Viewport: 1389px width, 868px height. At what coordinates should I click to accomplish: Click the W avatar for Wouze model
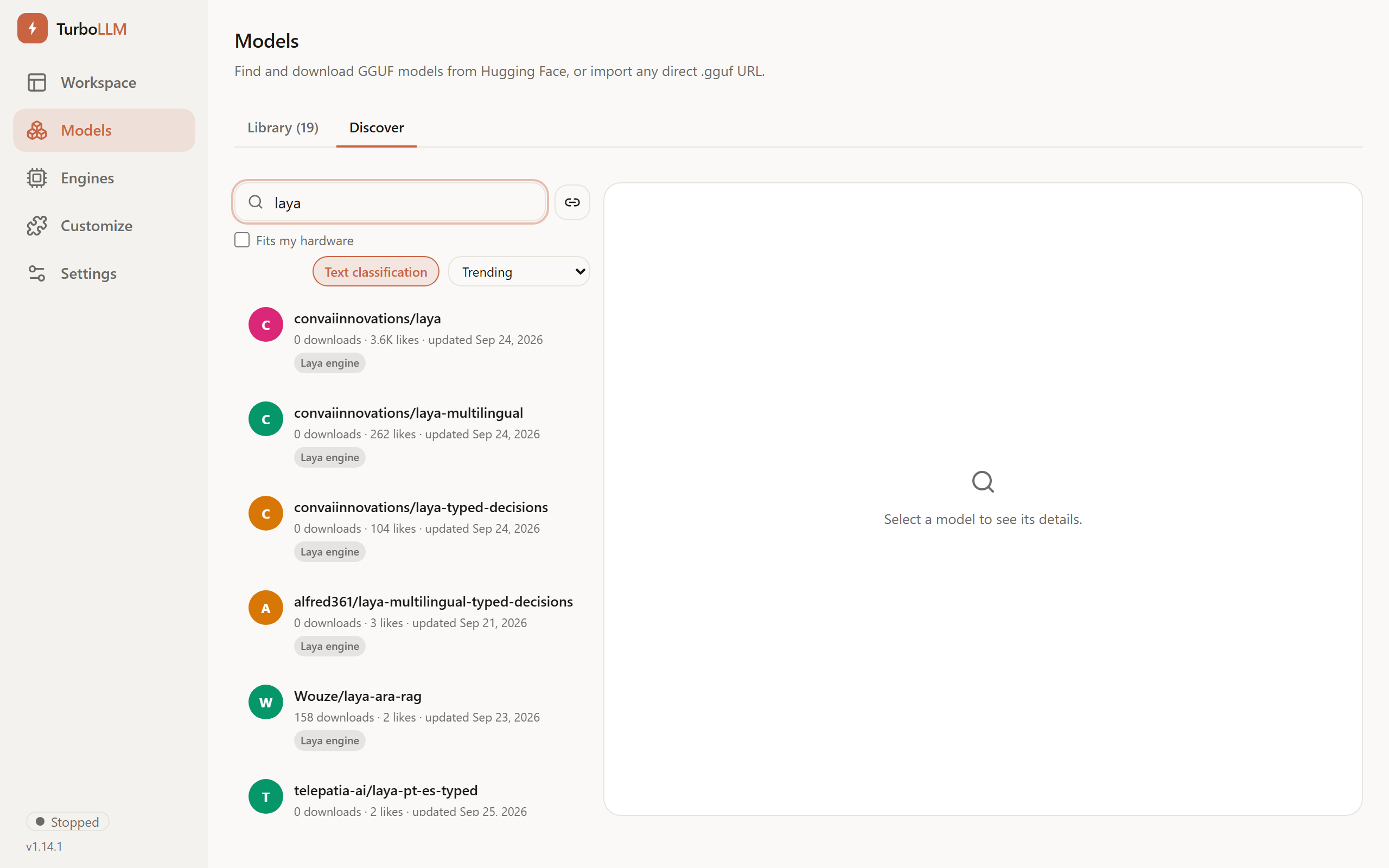pos(266,702)
